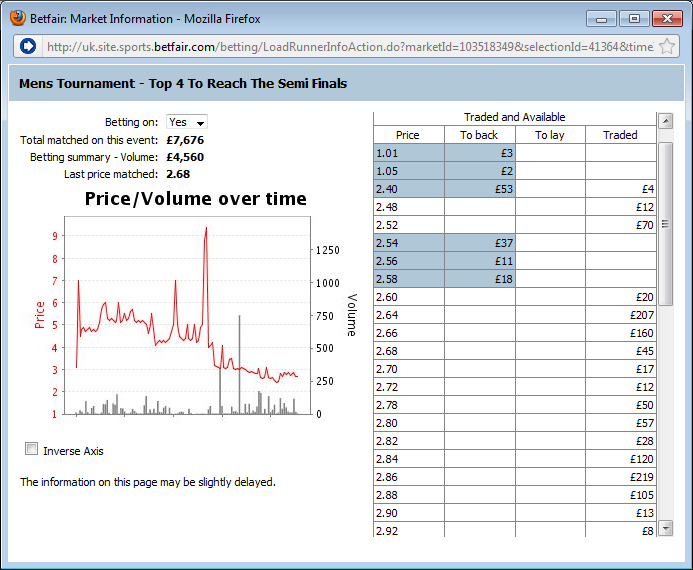This screenshot has width=693, height=570.
Task: Click the table scrollbar down arrow
Action: 666,528
